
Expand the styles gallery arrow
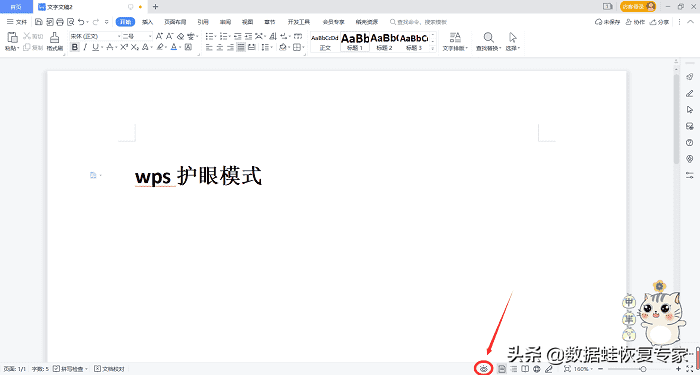click(433, 49)
